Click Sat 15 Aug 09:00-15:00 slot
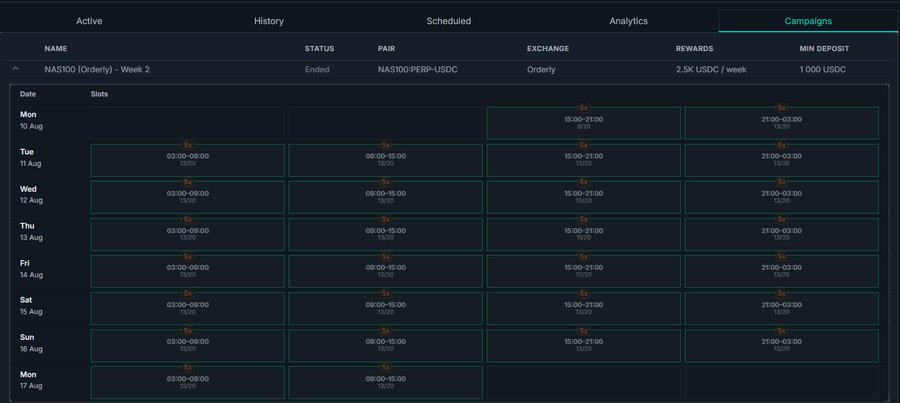Screen dimensions: 900x403 coord(385,308)
